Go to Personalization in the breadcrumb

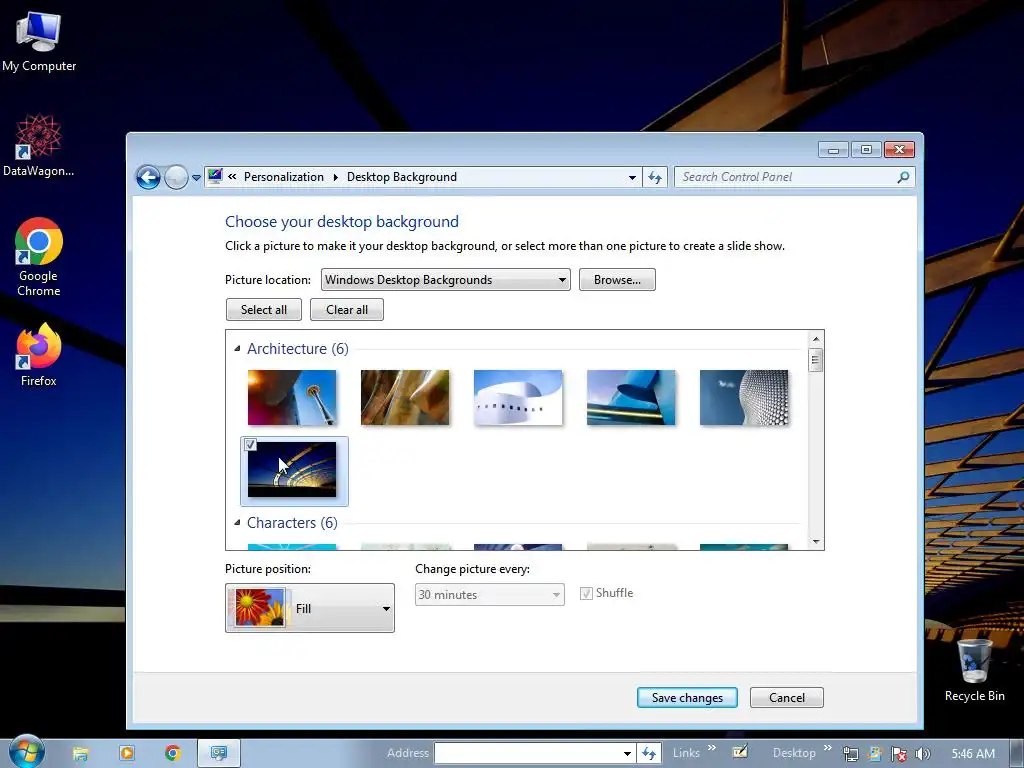click(283, 177)
